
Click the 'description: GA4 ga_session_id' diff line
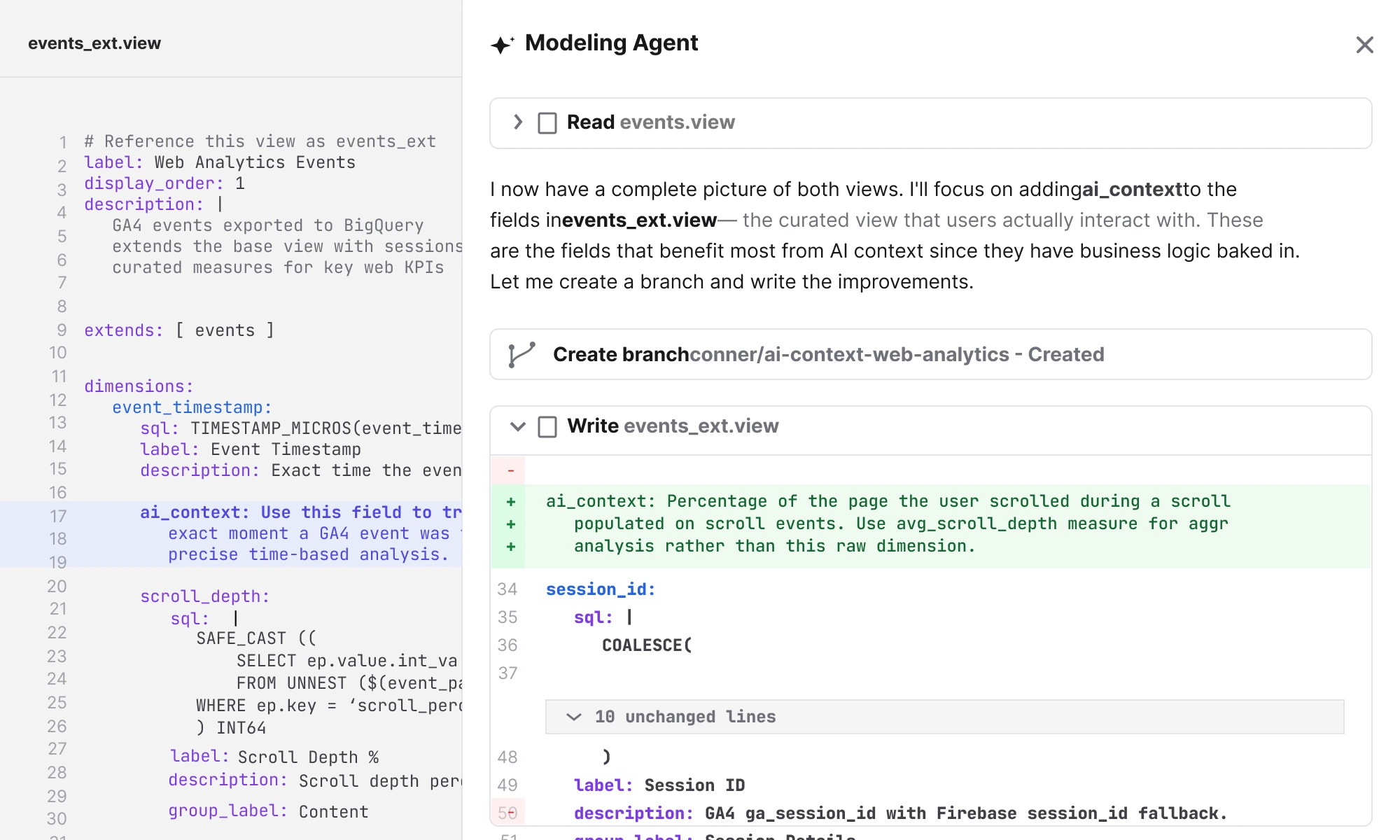(x=901, y=813)
